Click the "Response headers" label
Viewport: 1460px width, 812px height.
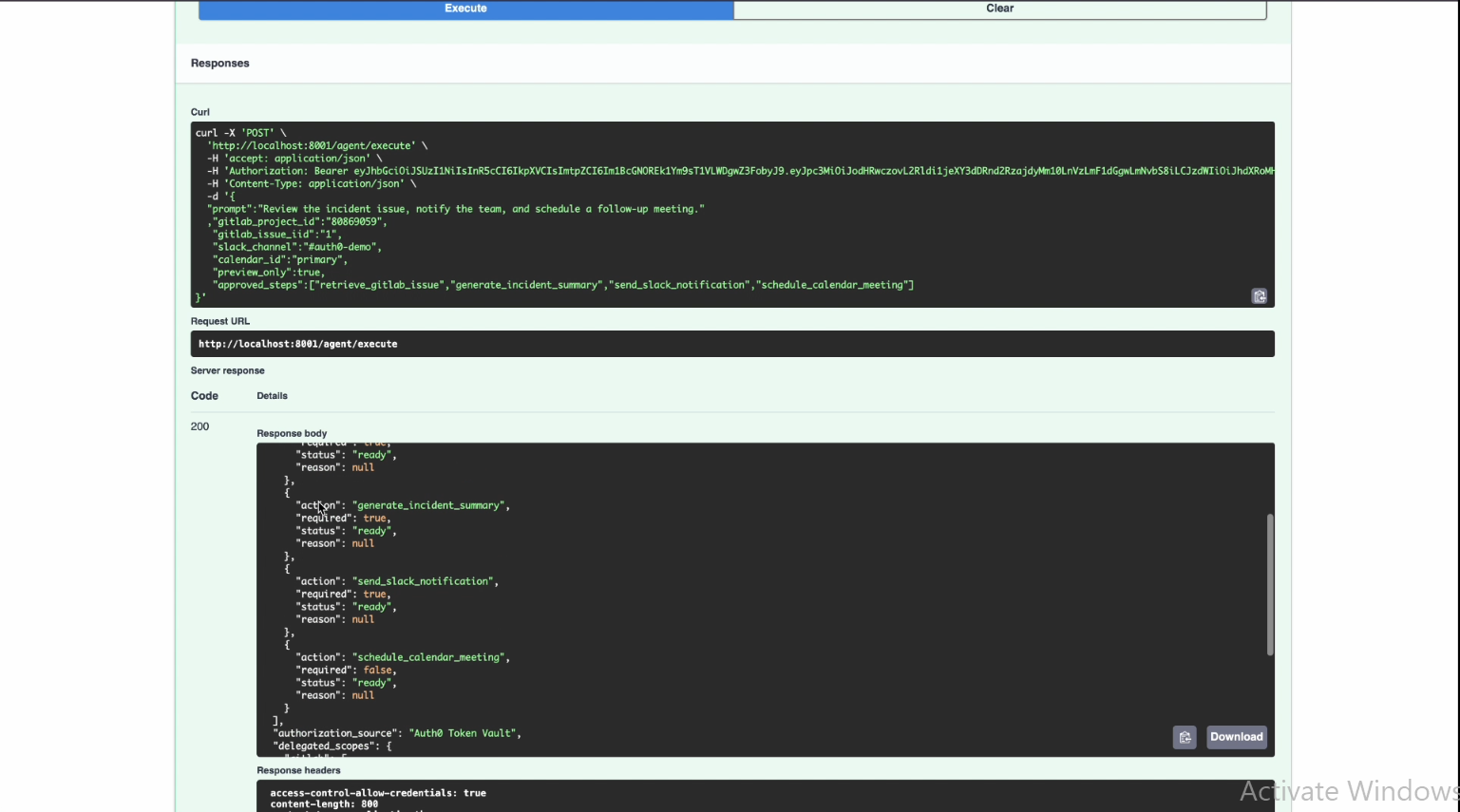coord(298,770)
